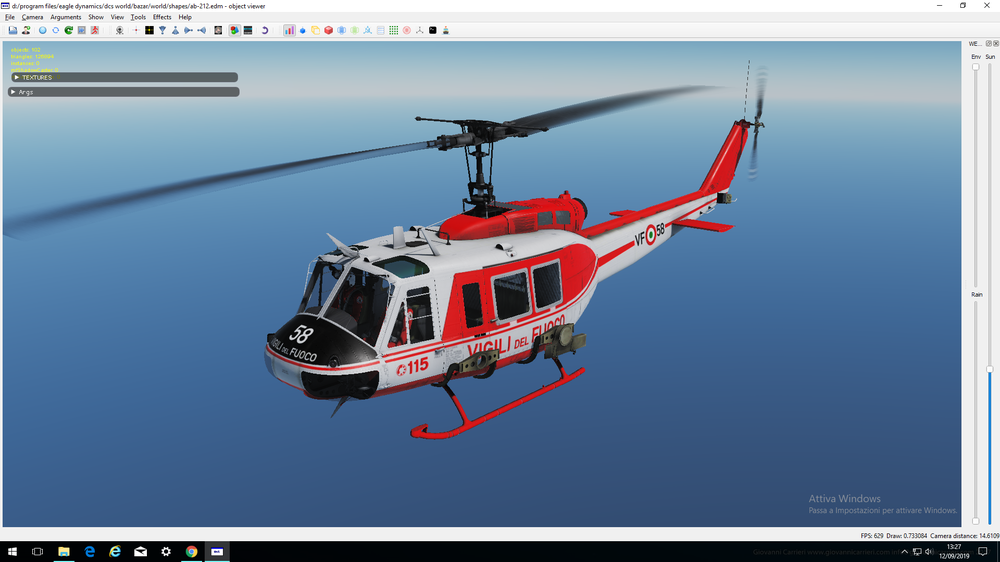
Task: Open the Help menu
Action: (185, 17)
